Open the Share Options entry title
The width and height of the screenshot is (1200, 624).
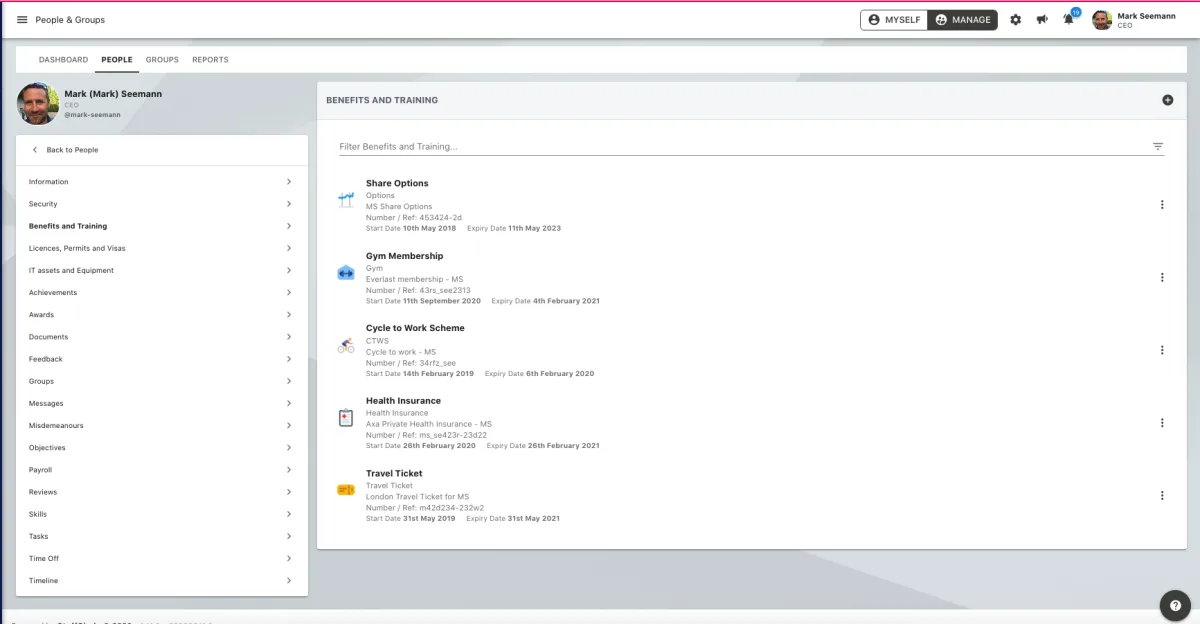397,183
